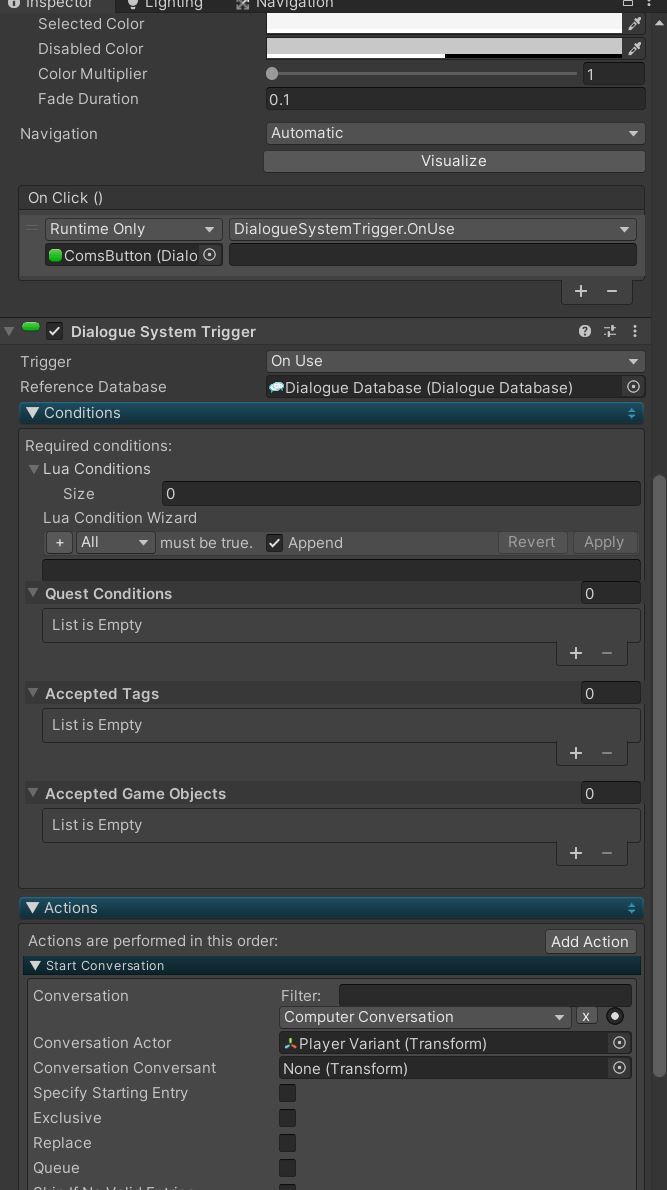Add new On Click event entry
The height and width of the screenshot is (1190, 667).
[x=580, y=291]
